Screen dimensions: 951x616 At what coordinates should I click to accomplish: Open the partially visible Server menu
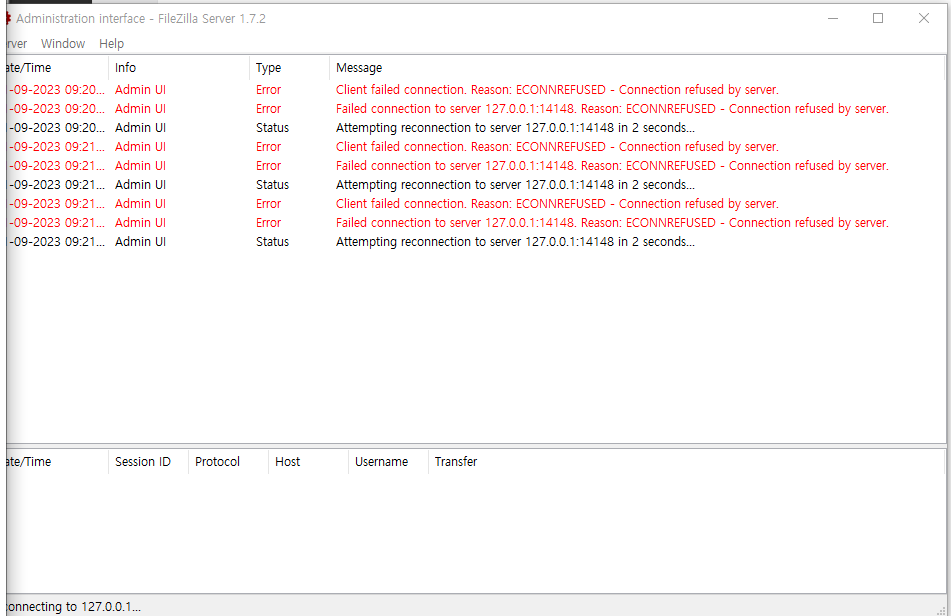point(17,44)
